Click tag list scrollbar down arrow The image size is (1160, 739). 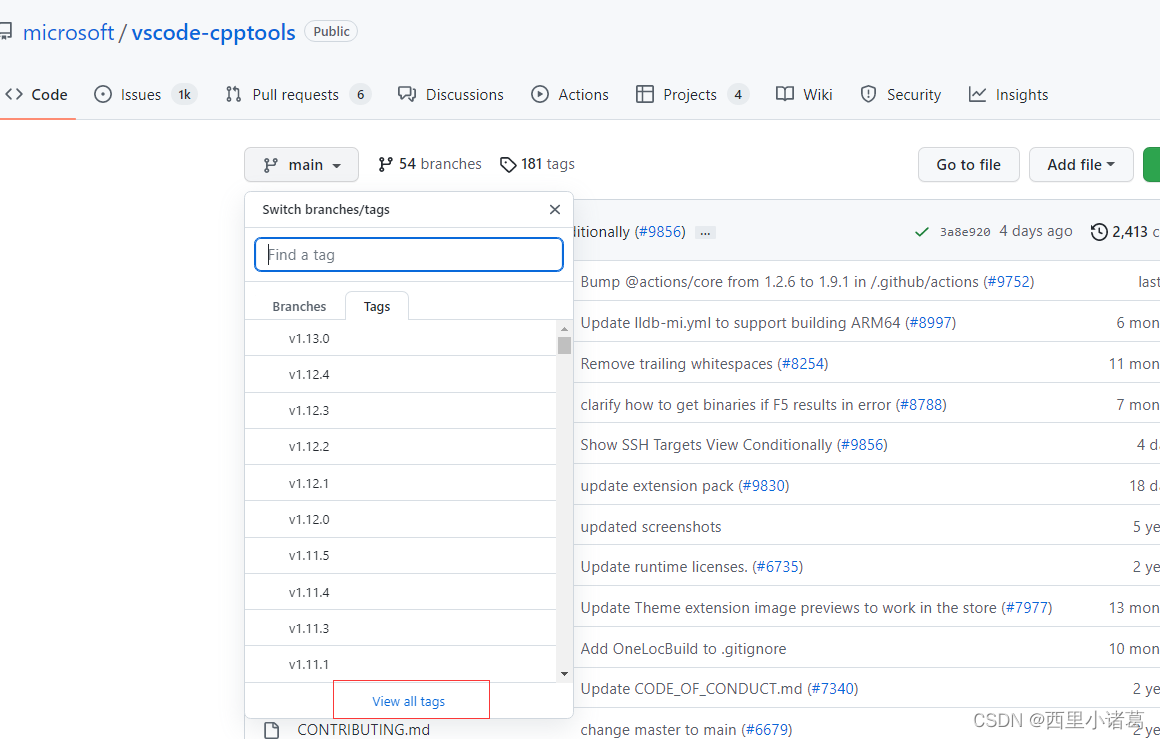click(564, 674)
